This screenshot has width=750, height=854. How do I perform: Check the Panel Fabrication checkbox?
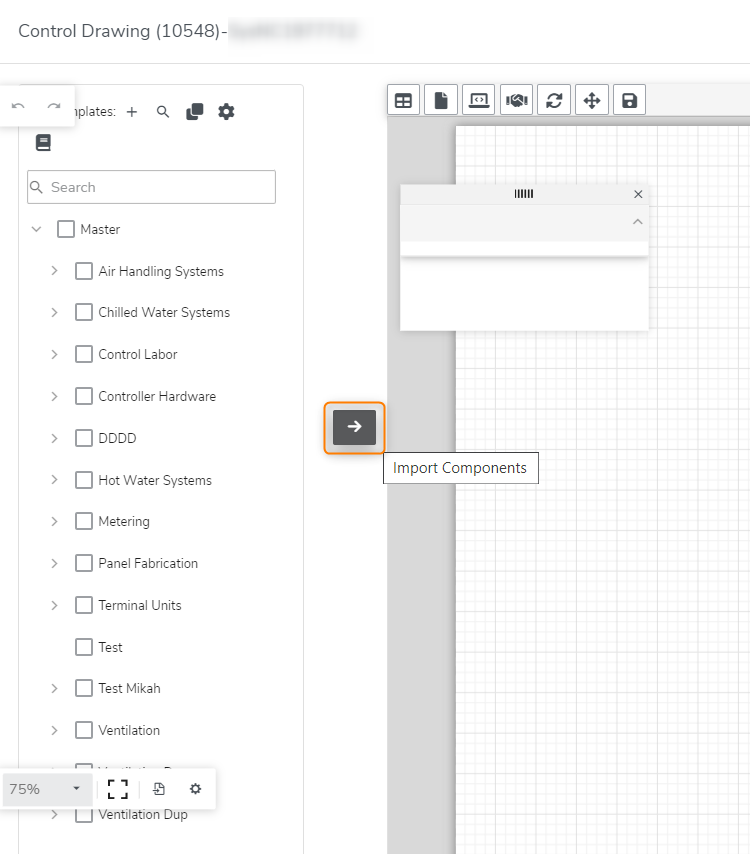pos(84,563)
